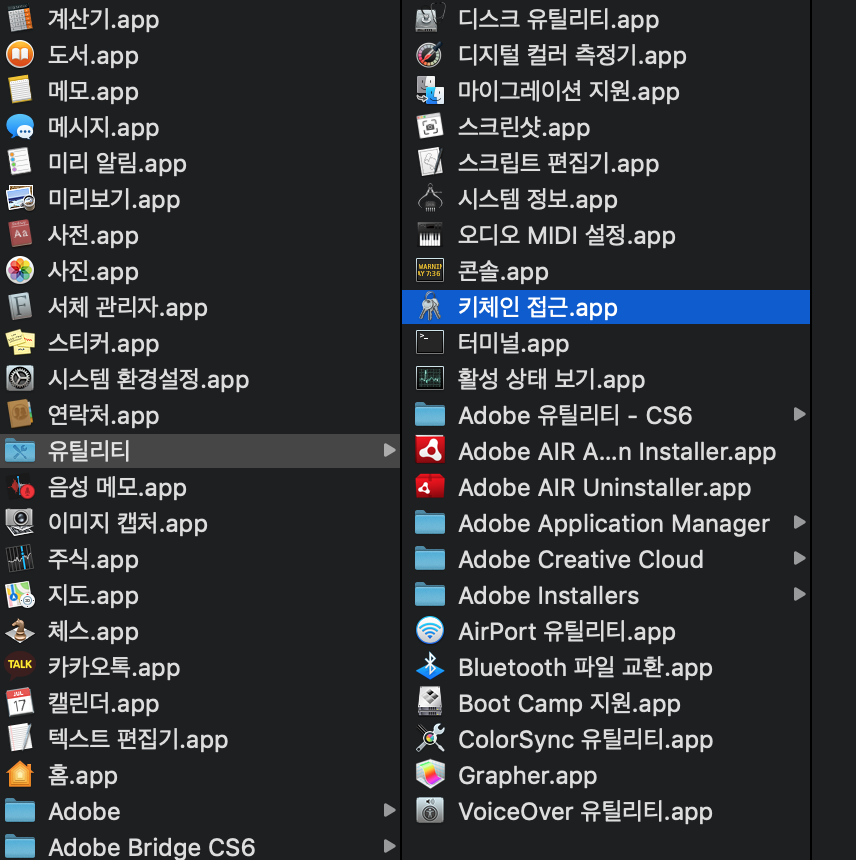856x860 pixels.
Task: Select the Contacts (연락처.app) icon
Action: 20,415
